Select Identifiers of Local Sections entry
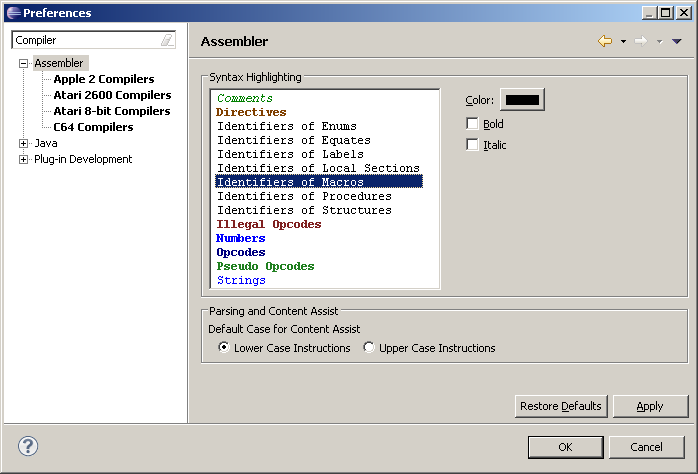This screenshot has width=698, height=474. [318, 168]
